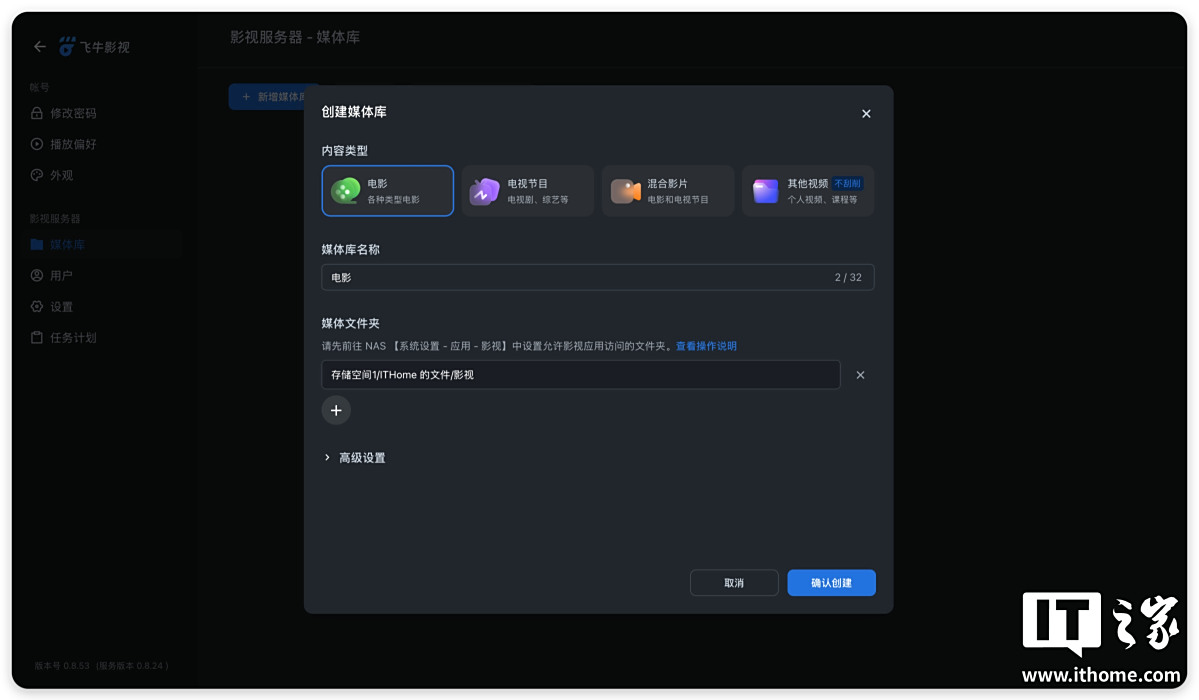Close the 创建媒体库 dialog
The height and width of the screenshot is (700, 1199).
click(866, 114)
